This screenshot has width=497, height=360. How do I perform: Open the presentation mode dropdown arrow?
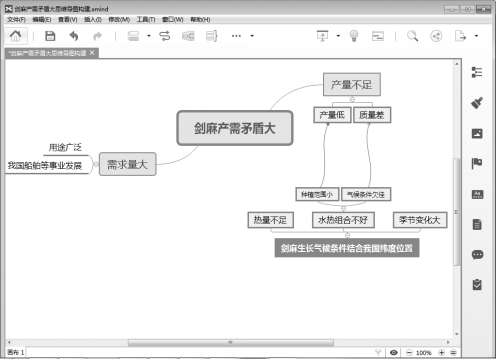coord(338,36)
